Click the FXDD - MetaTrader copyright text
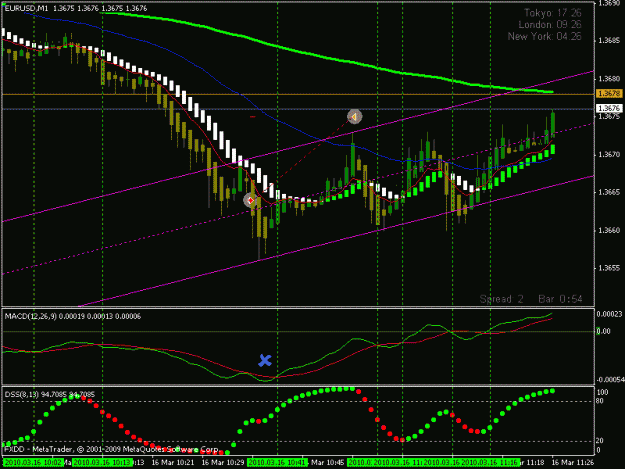Screen dimensions: 625x469 click(111, 449)
